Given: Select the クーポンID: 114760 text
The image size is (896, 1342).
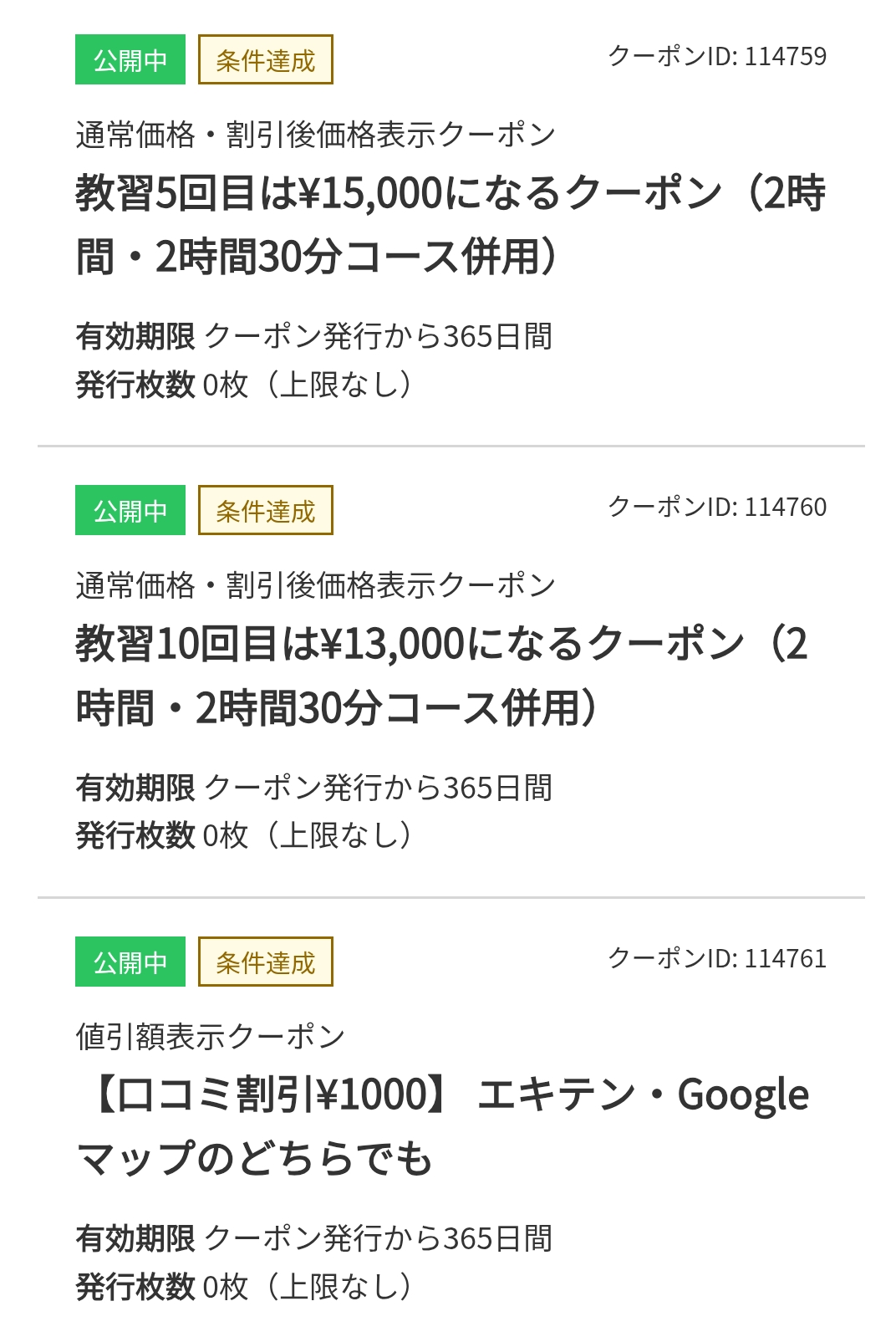Looking at the screenshot, I should [716, 507].
